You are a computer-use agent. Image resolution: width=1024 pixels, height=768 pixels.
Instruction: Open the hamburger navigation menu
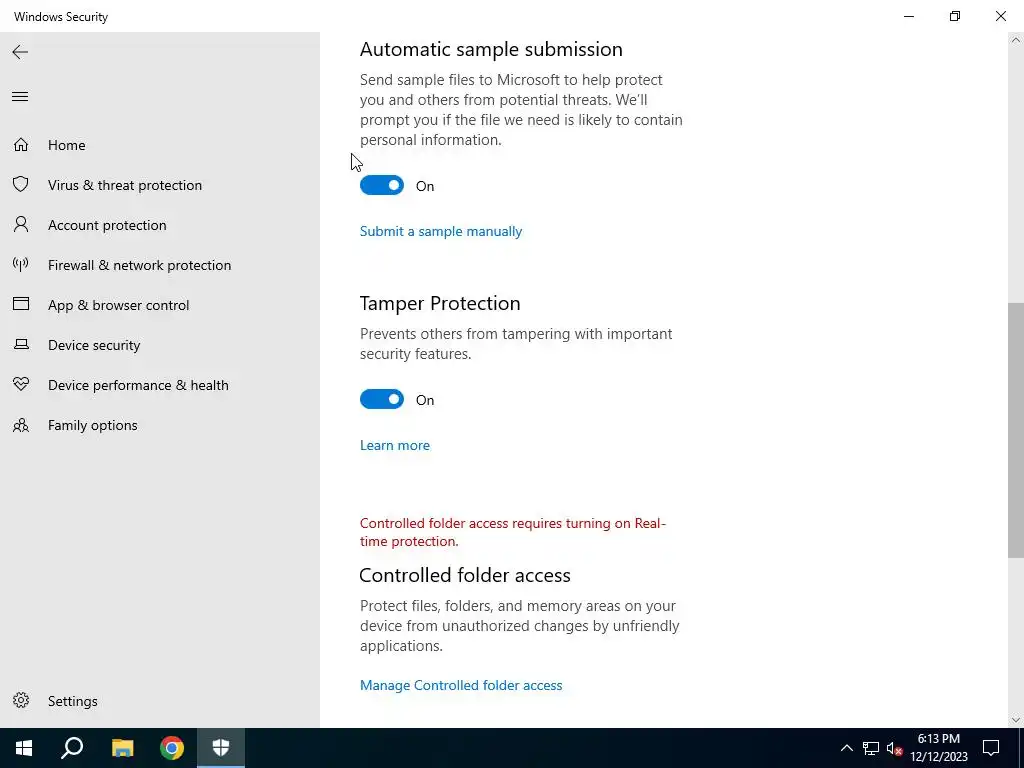(x=20, y=97)
